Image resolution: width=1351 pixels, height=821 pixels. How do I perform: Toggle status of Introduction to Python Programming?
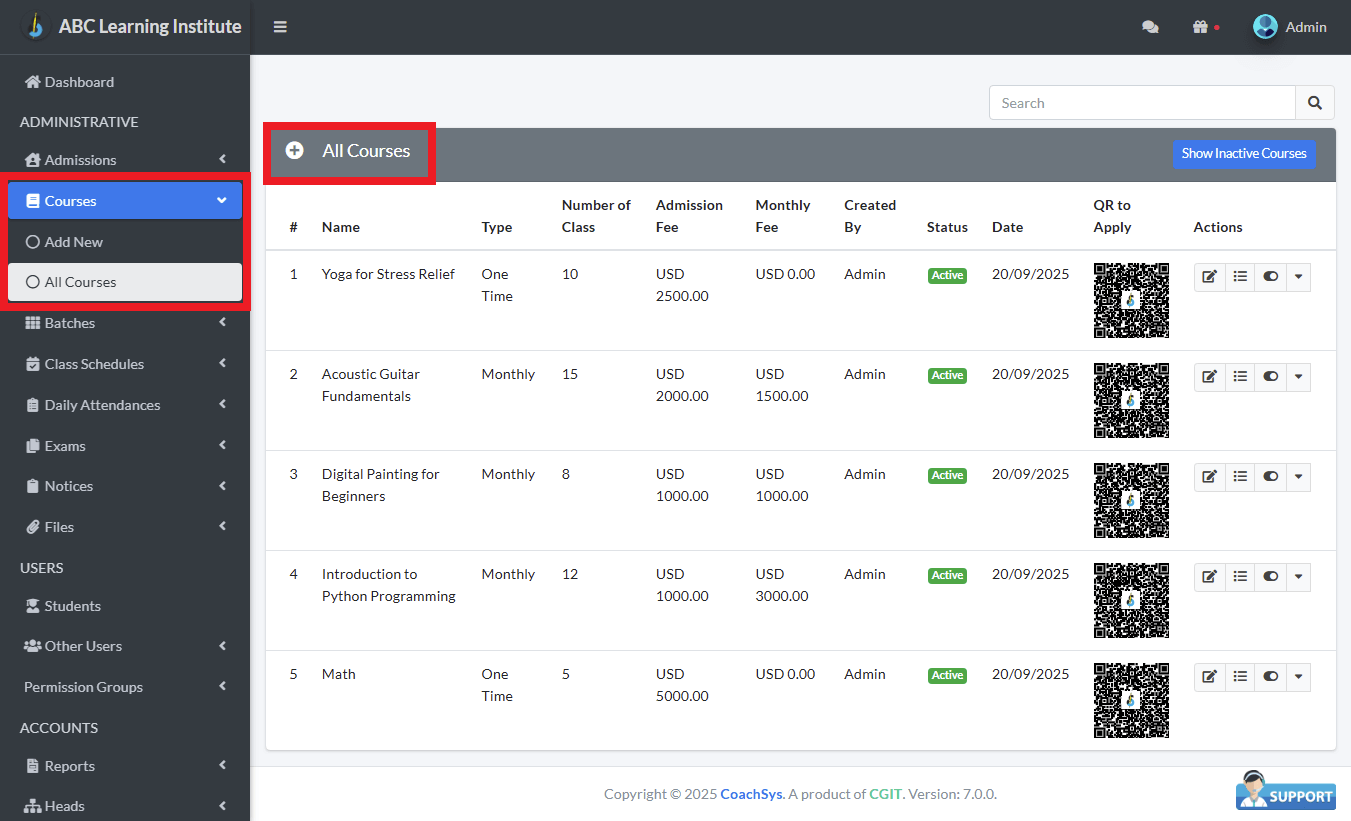[1270, 577]
